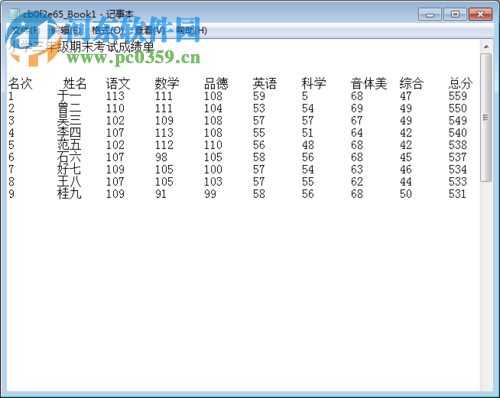
Task: Click the empty text area below the table
Action: [x=243, y=293]
